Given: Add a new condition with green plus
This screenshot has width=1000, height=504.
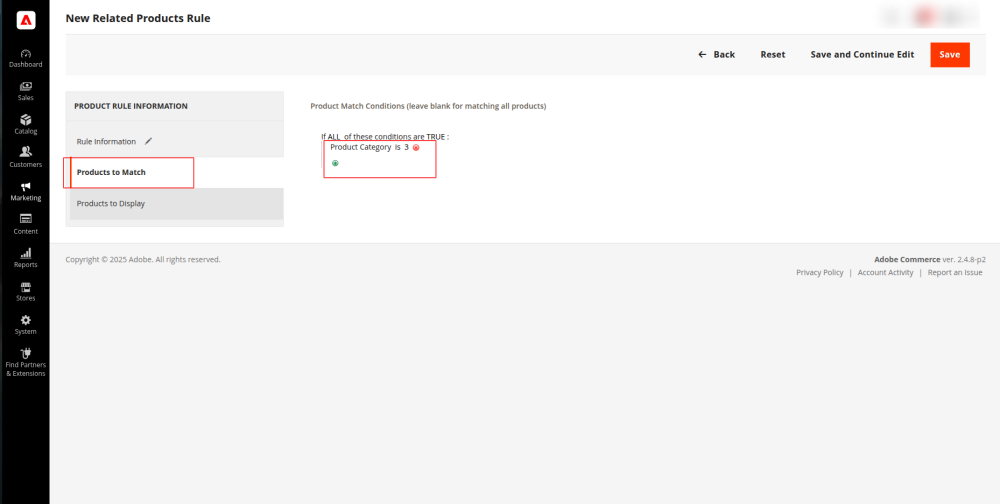Looking at the screenshot, I should click(x=335, y=163).
